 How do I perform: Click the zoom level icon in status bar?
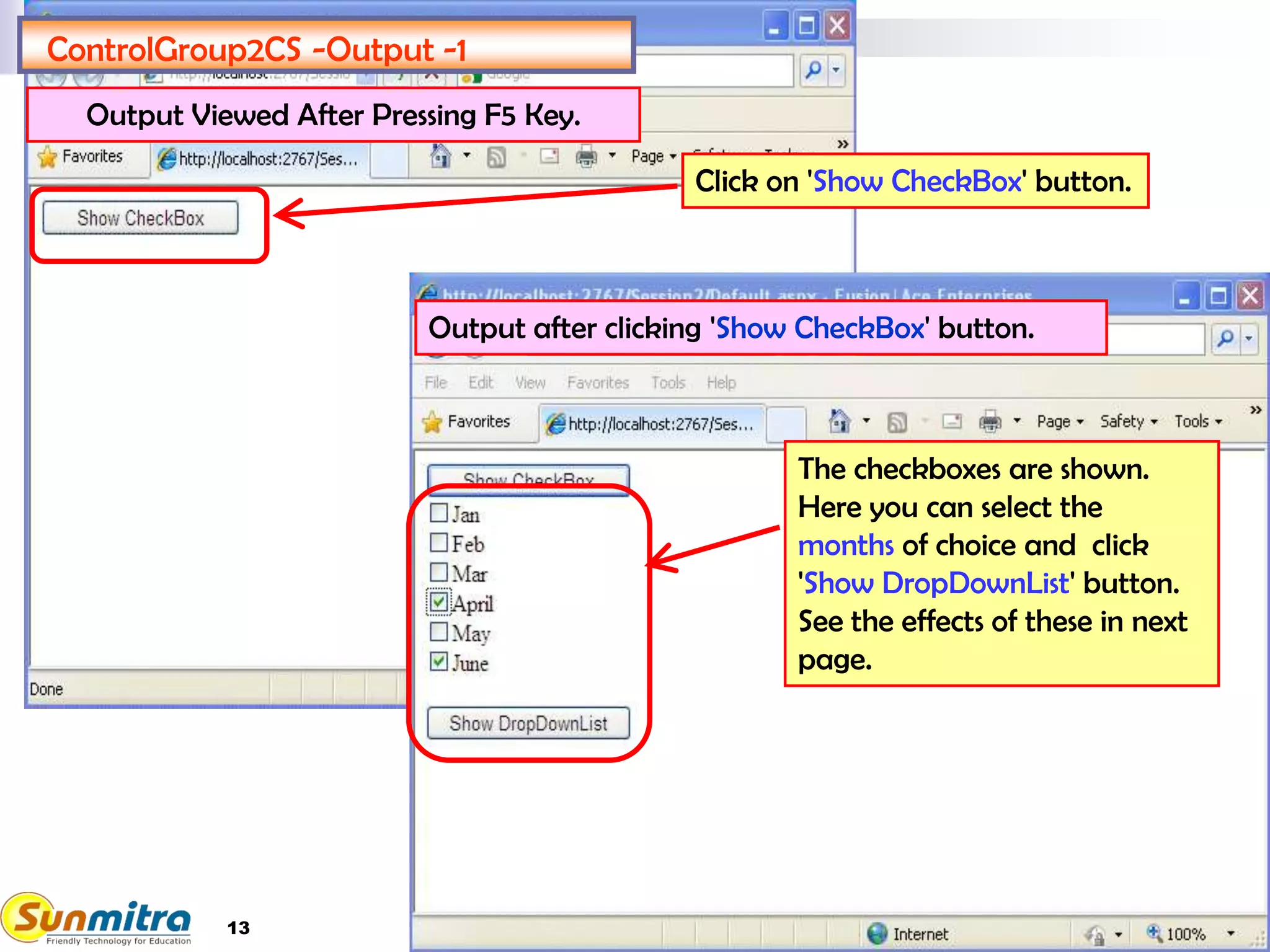(x=1154, y=933)
